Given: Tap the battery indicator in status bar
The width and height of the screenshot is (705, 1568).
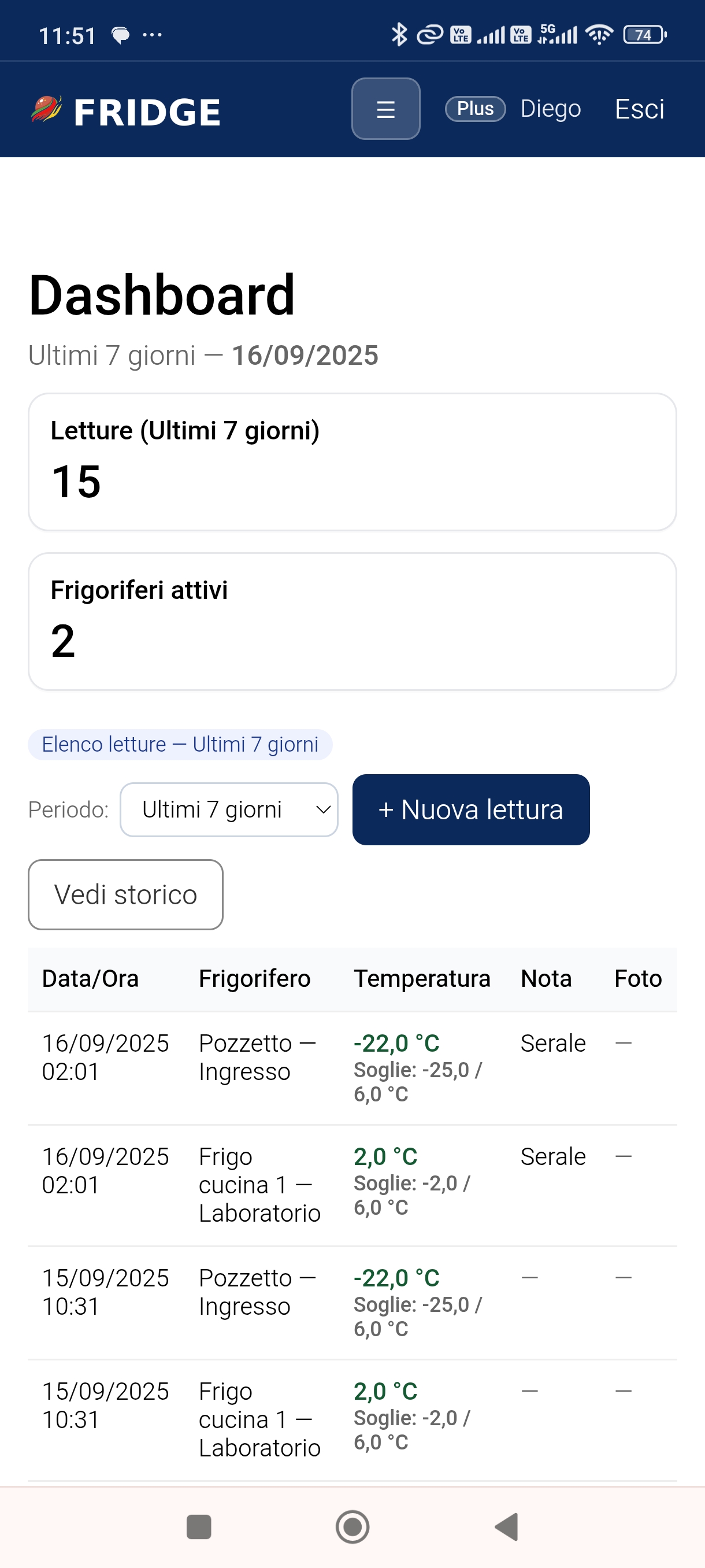Looking at the screenshot, I should click(644, 35).
